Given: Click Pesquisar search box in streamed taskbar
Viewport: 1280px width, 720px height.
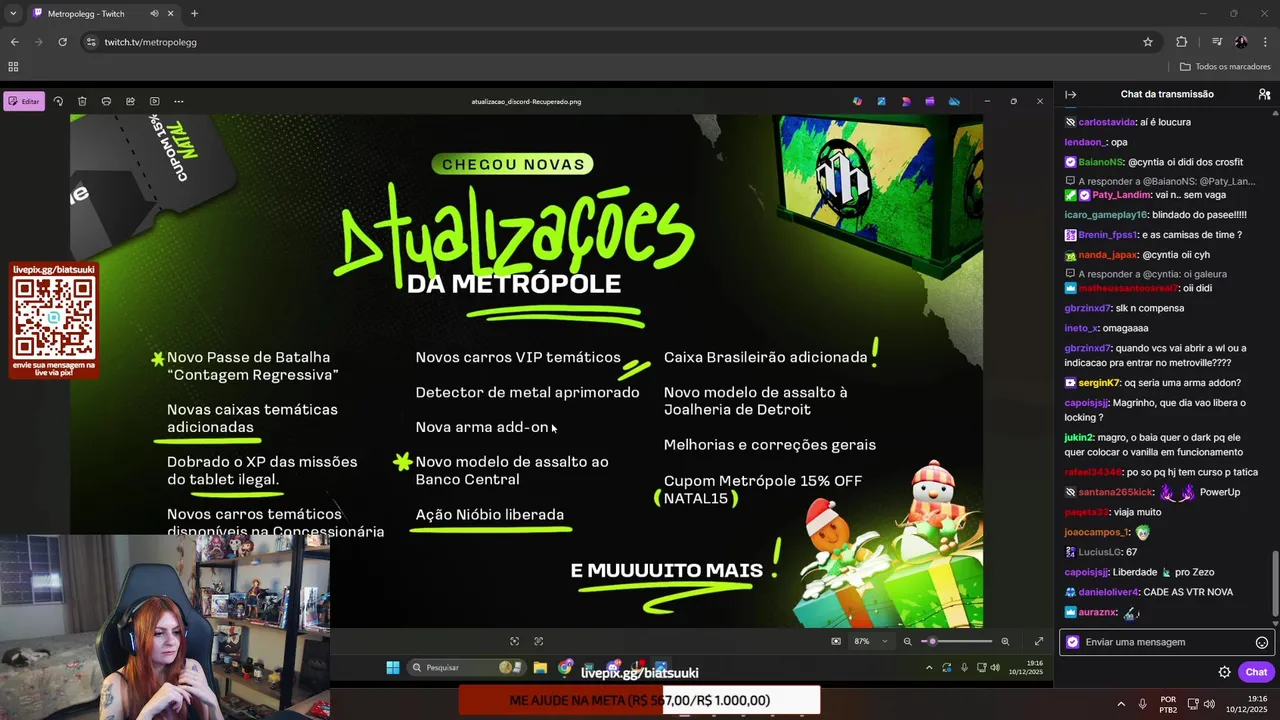Looking at the screenshot, I should tap(466, 668).
